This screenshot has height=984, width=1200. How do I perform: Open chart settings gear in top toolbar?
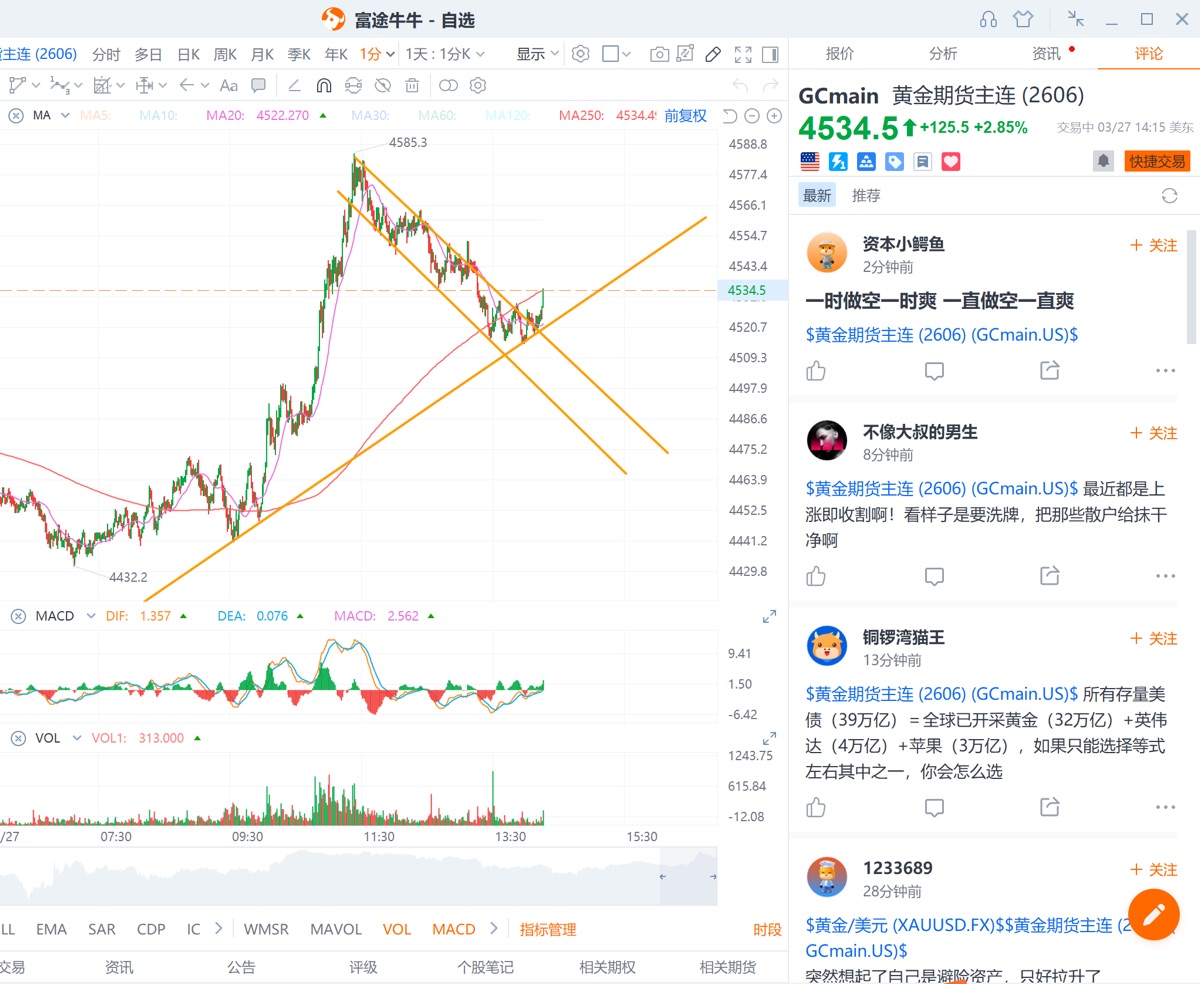[x=581, y=54]
